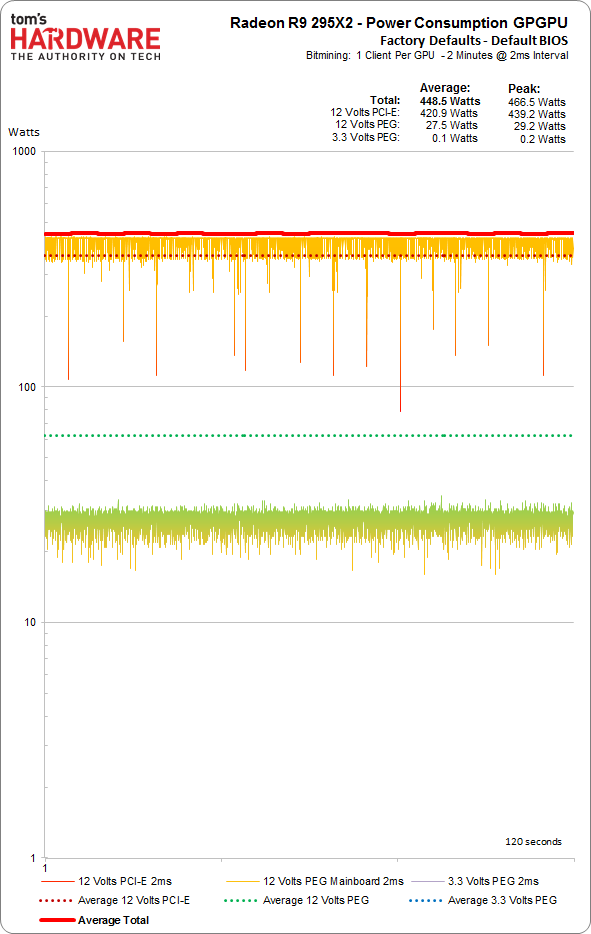
Task: Click the 'Average 12 Volts PEG' legend entry
Action: pyautogui.click(x=297, y=900)
